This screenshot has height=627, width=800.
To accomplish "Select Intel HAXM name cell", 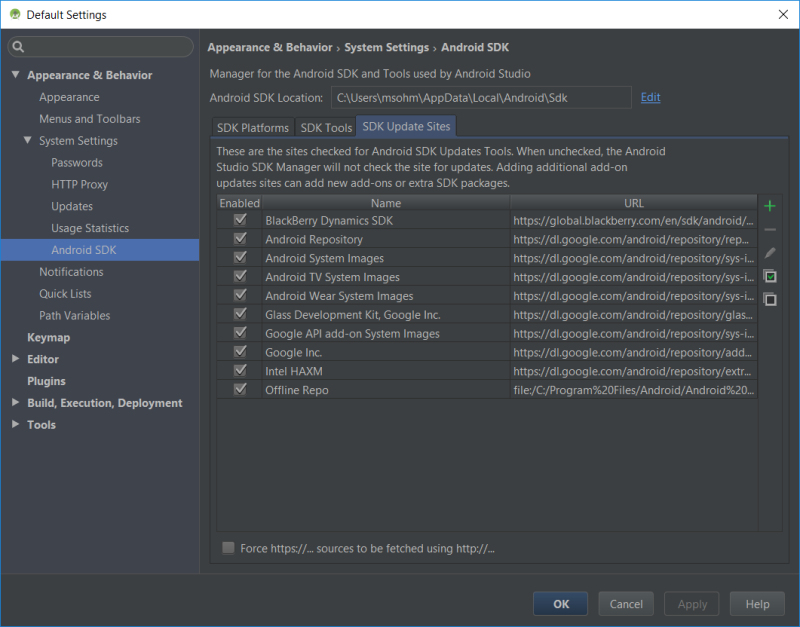I will click(386, 371).
